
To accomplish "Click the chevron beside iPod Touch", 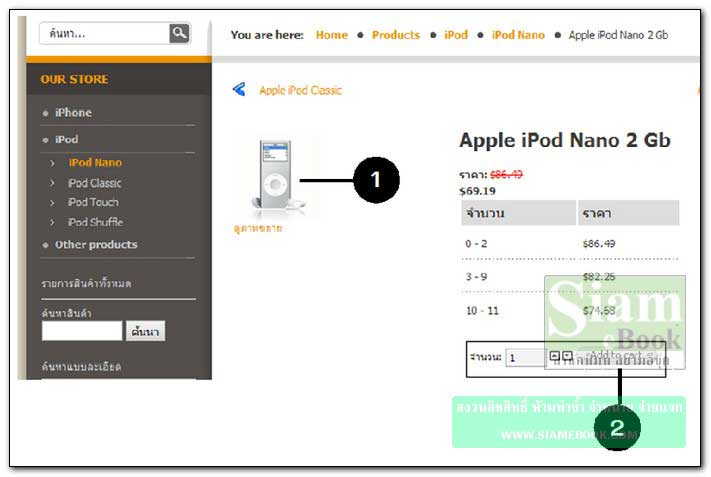I will point(52,202).
